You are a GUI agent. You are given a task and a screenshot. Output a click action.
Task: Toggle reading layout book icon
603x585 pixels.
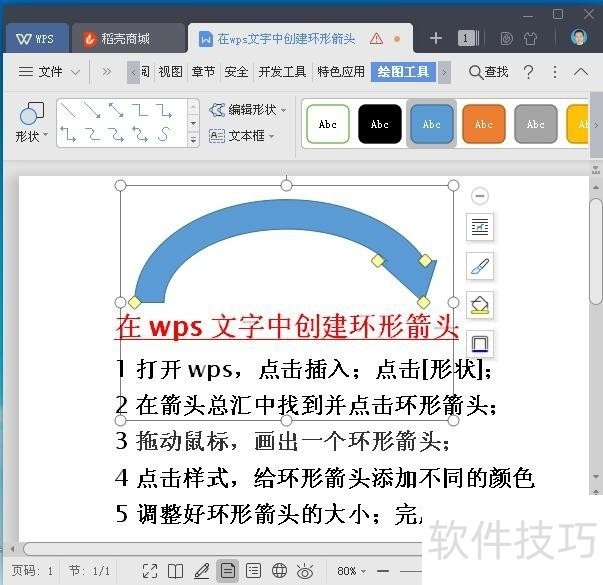tap(175, 571)
